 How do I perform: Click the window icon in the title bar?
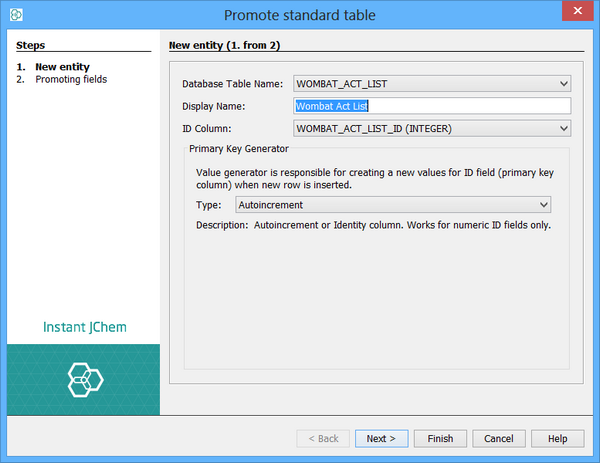tap(15, 15)
